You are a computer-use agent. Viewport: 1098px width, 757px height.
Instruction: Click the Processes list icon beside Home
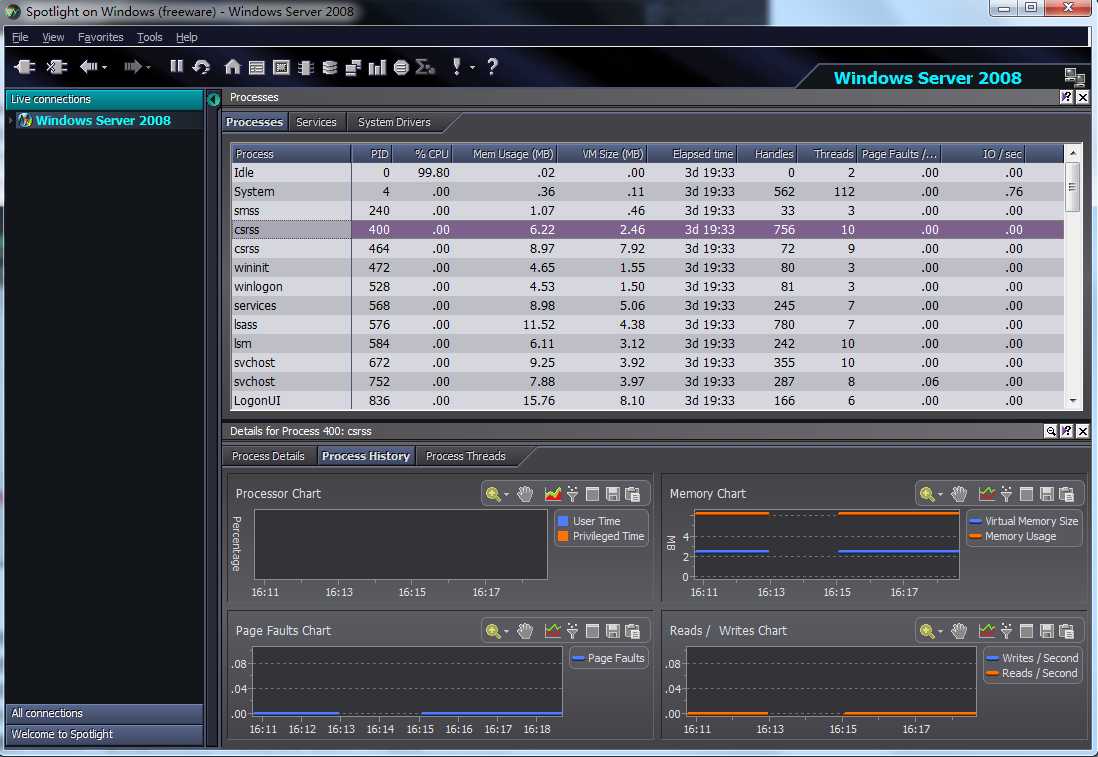pyautogui.click(x=257, y=68)
